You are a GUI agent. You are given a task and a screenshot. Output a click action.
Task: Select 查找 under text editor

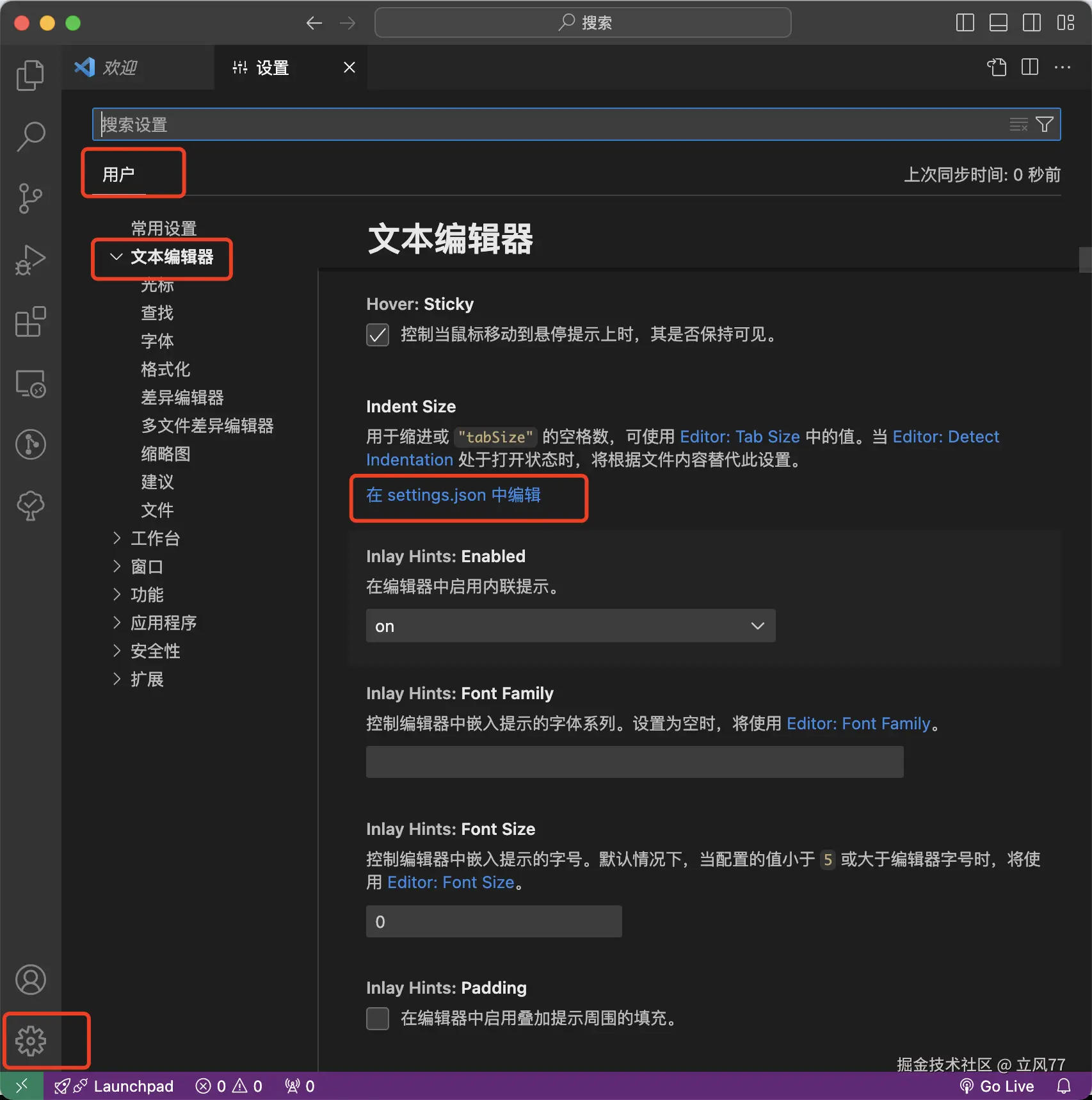(x=157, y=312)
